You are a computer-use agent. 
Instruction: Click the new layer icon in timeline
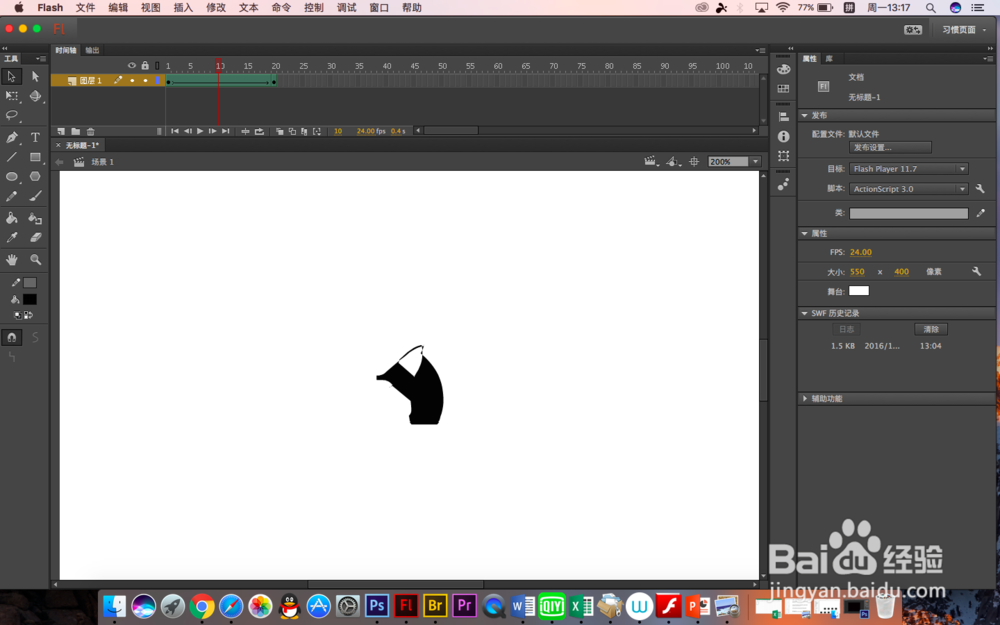pyautogui.click(x=61, y=131)
